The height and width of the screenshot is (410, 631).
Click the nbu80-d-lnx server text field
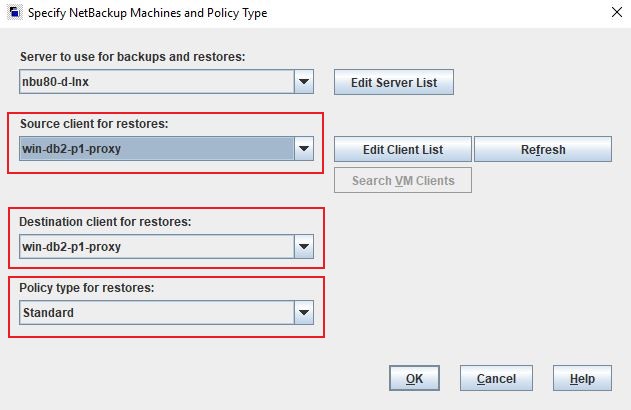click(x=155, y=82)
